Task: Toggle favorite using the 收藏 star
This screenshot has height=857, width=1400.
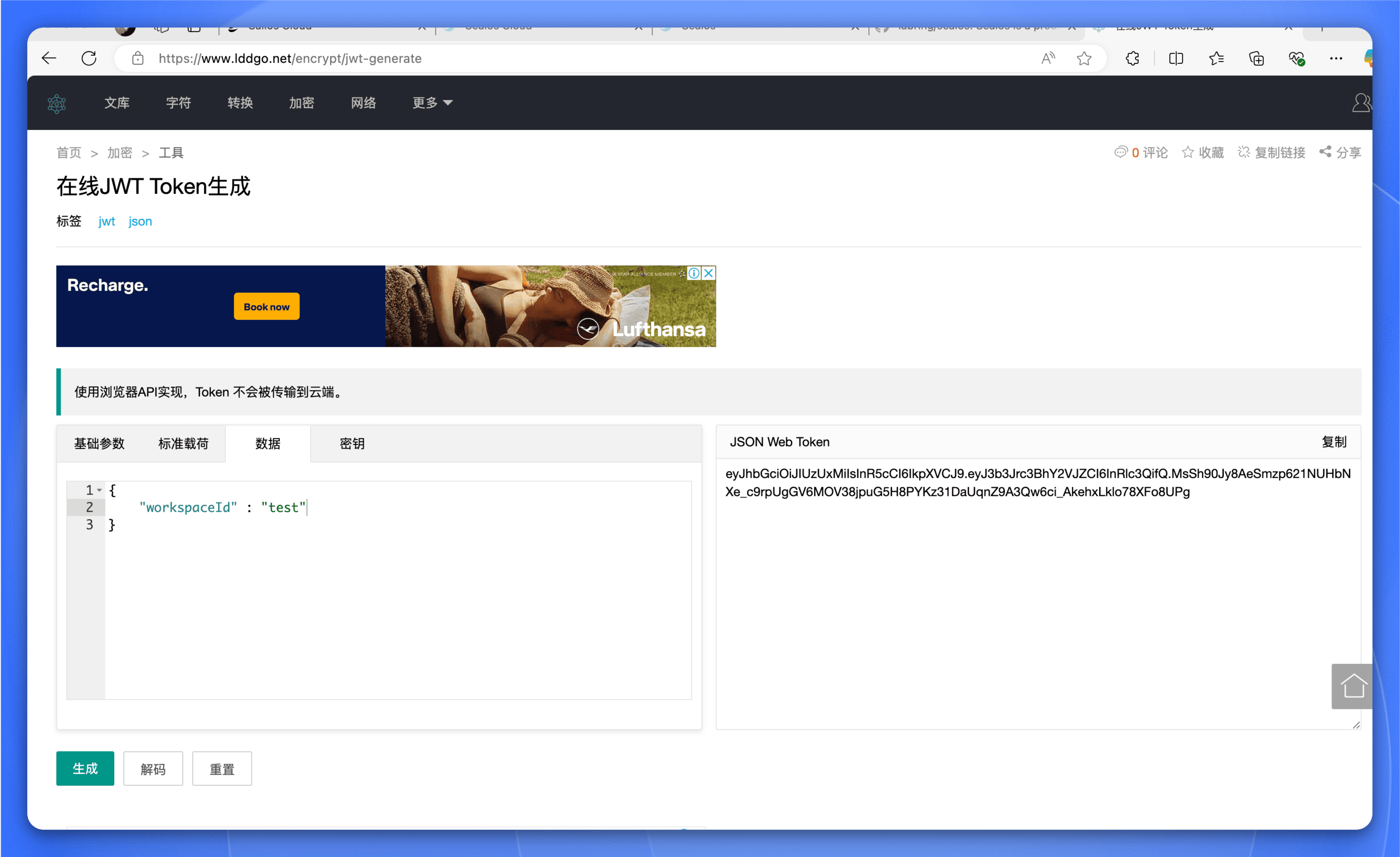Action: tap(1188, 152)
